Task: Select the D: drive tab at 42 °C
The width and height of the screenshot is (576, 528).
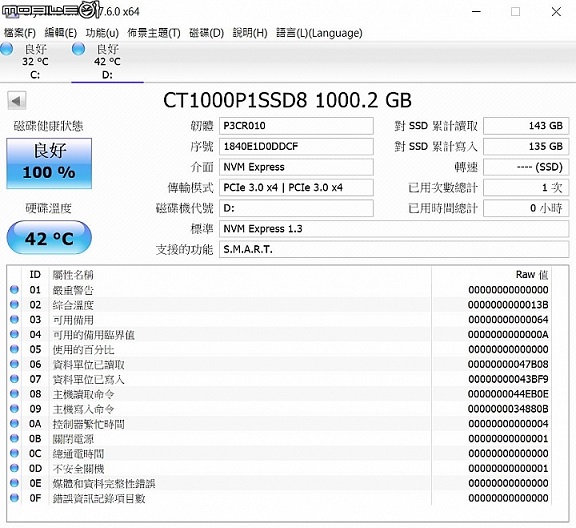Action: [x=107, y=62]
